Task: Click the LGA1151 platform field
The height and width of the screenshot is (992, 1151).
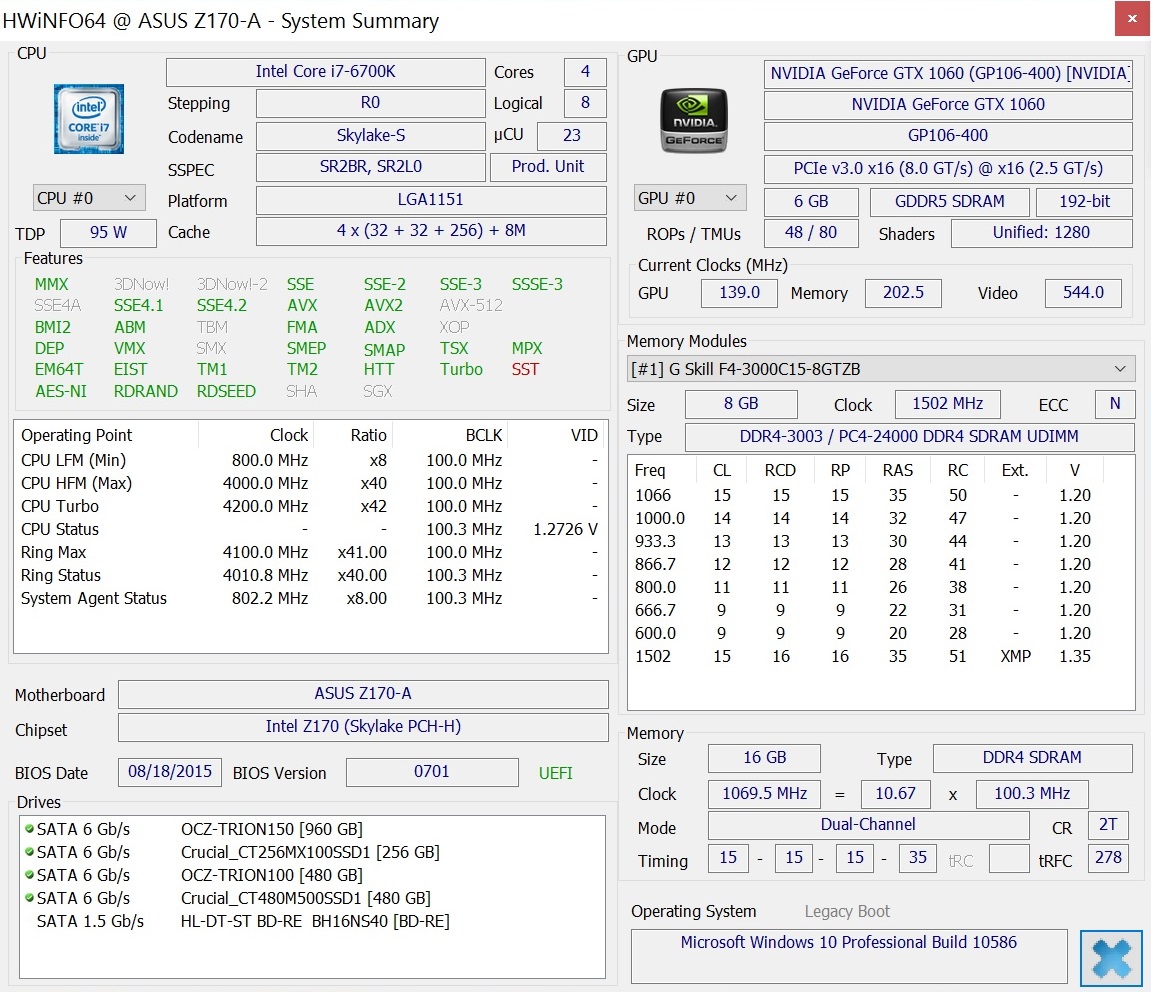Action: tap(431, 200)
